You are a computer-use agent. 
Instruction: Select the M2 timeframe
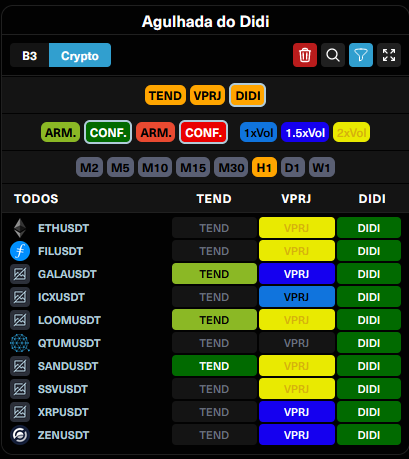[89, 167]
